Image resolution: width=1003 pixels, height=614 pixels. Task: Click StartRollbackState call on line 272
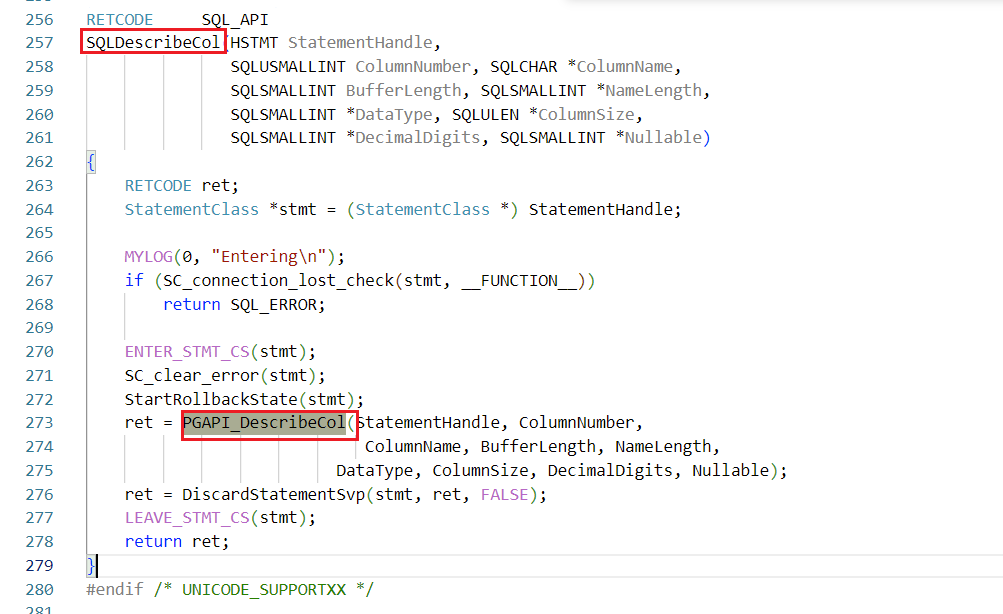211,400
